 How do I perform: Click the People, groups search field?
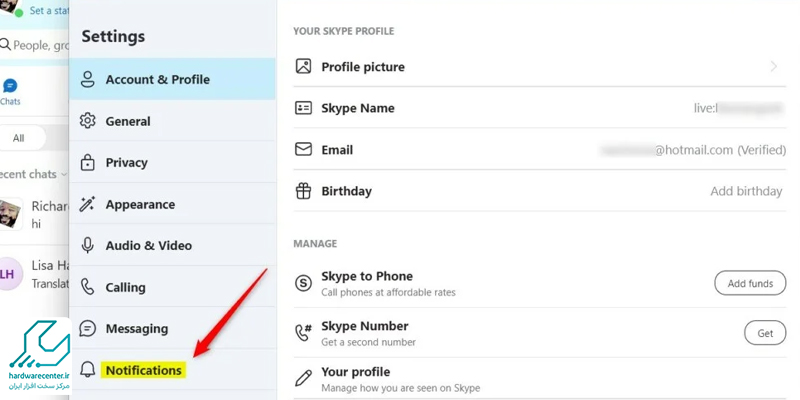click(x=35, y=45)
